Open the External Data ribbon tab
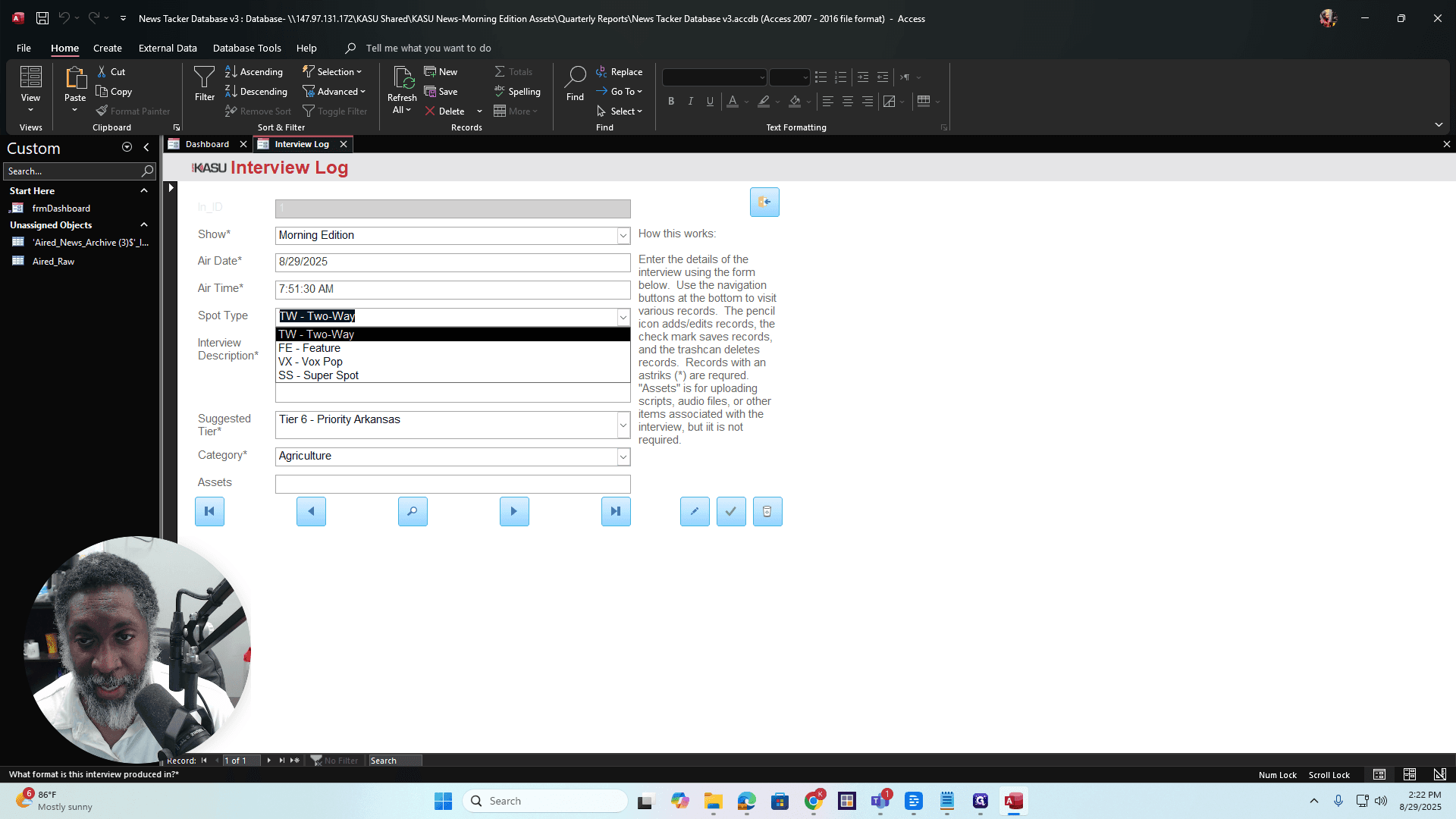Image resolution: width=1456 pixels, height=819 pixels. (168, 48)
